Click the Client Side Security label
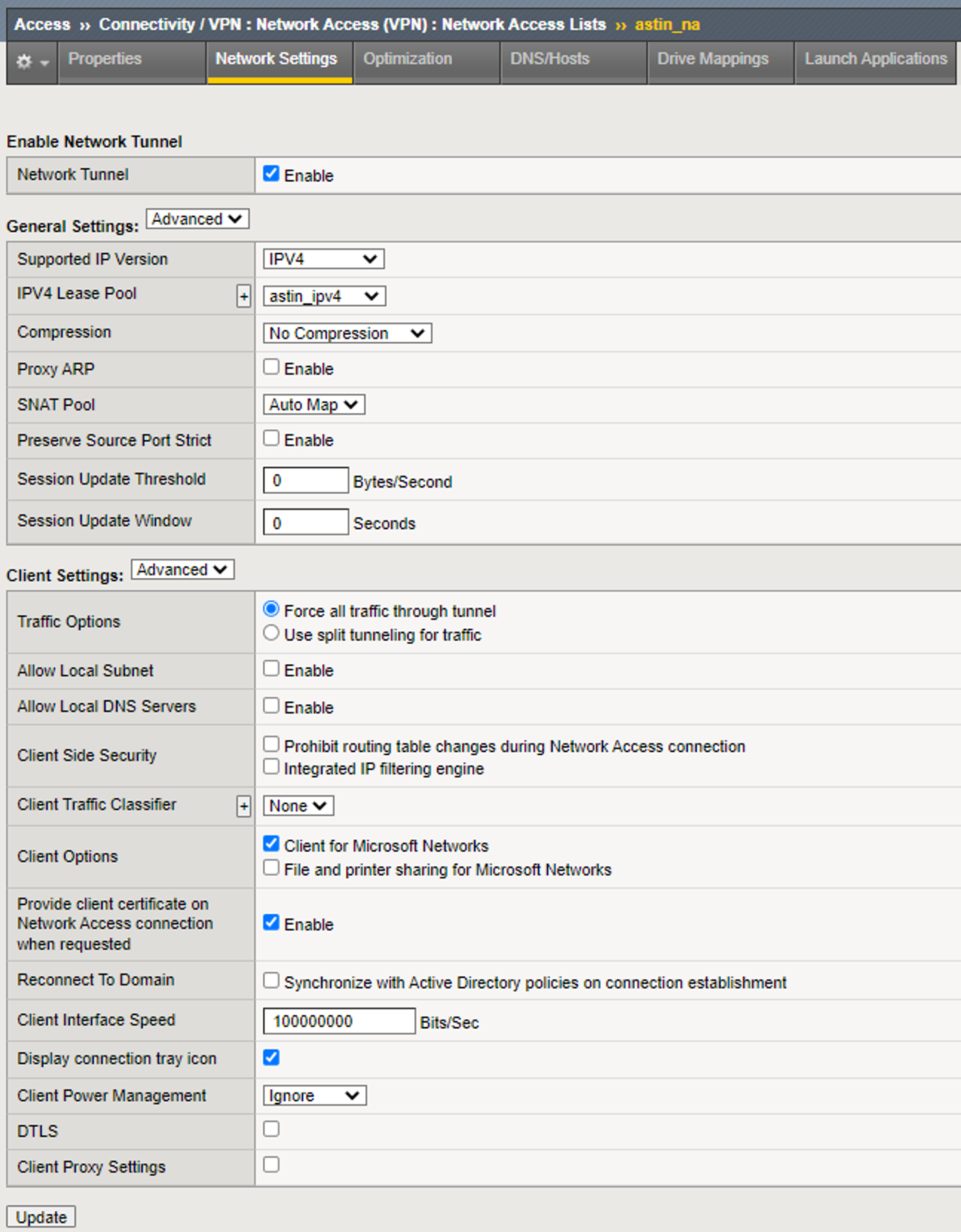 pos(87,755)
